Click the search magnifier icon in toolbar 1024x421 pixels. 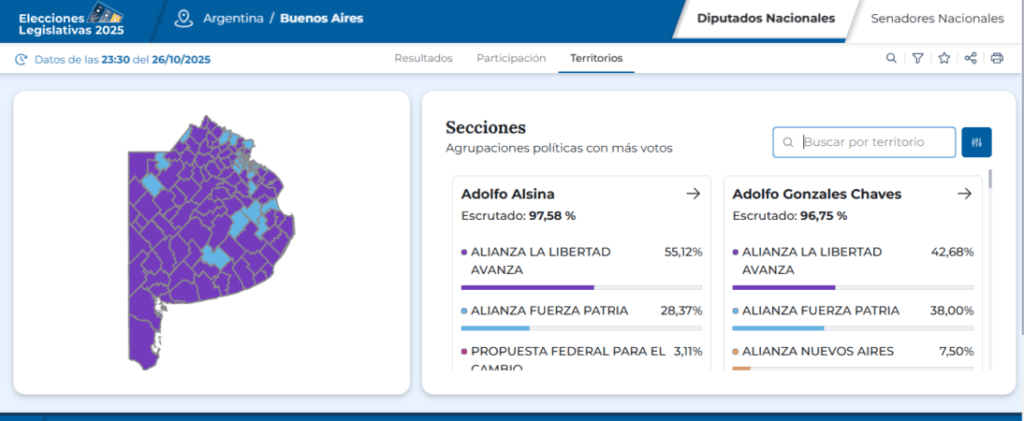tap(891, 58)
